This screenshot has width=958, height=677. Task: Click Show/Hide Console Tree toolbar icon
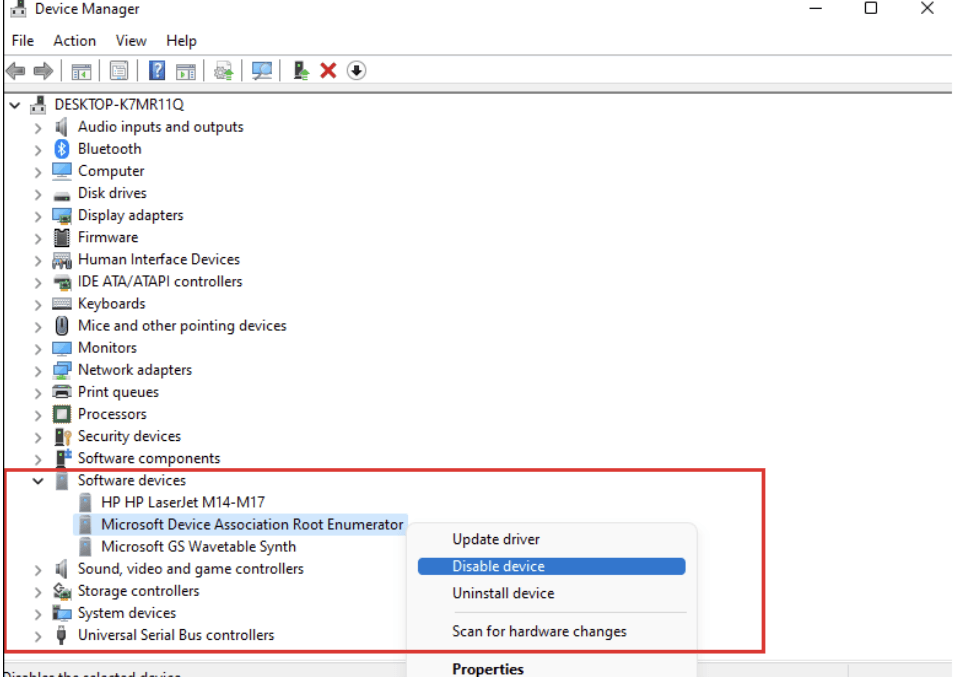81,71
